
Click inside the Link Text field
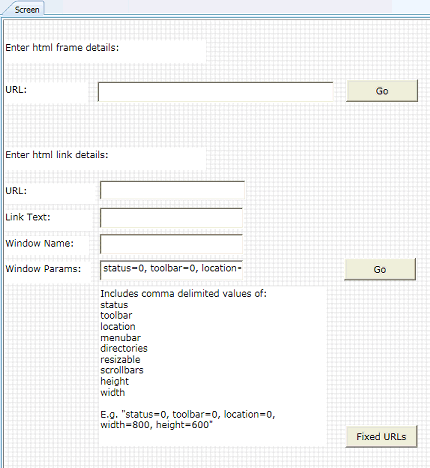(171, 218)
